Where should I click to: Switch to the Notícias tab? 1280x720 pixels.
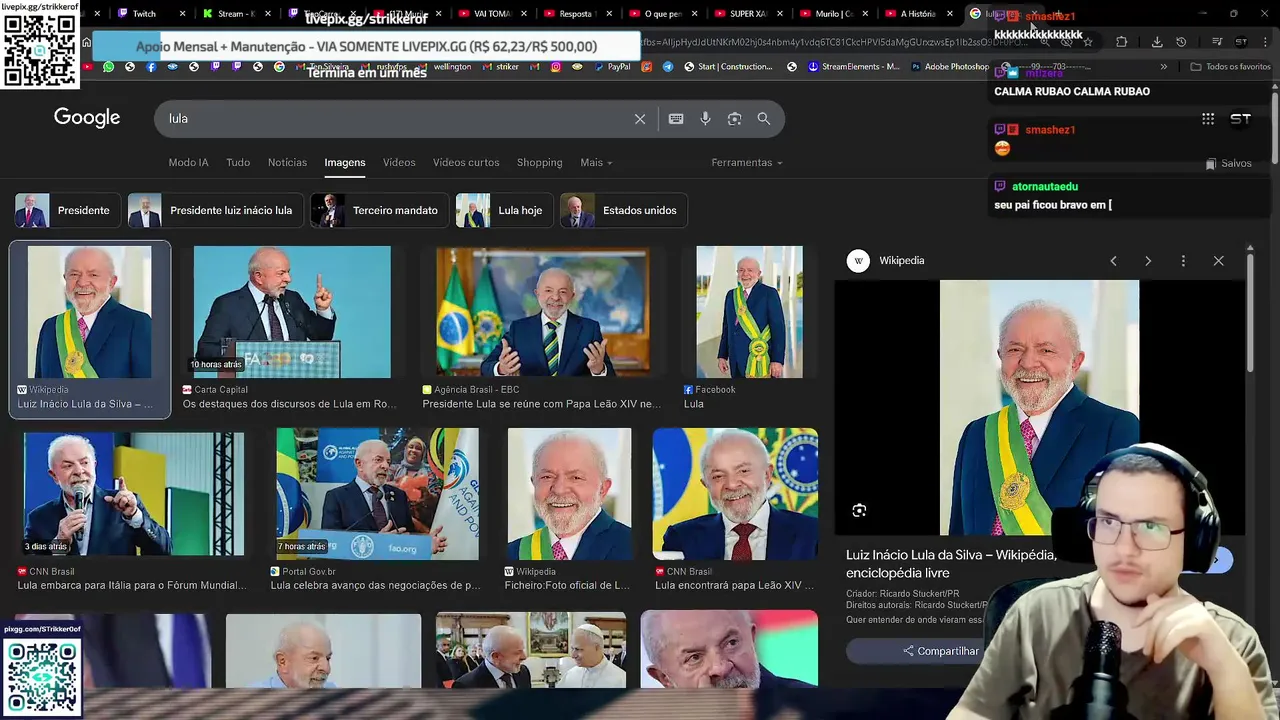[287, 163]
